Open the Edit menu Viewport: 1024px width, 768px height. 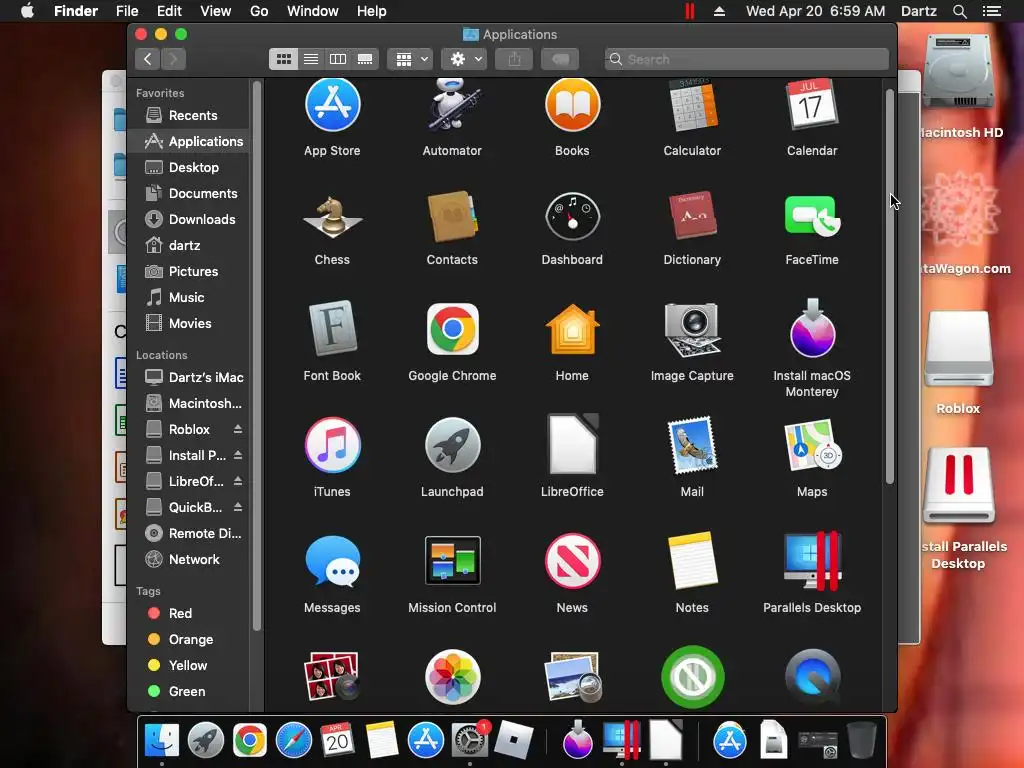click(x=169, y=11)
